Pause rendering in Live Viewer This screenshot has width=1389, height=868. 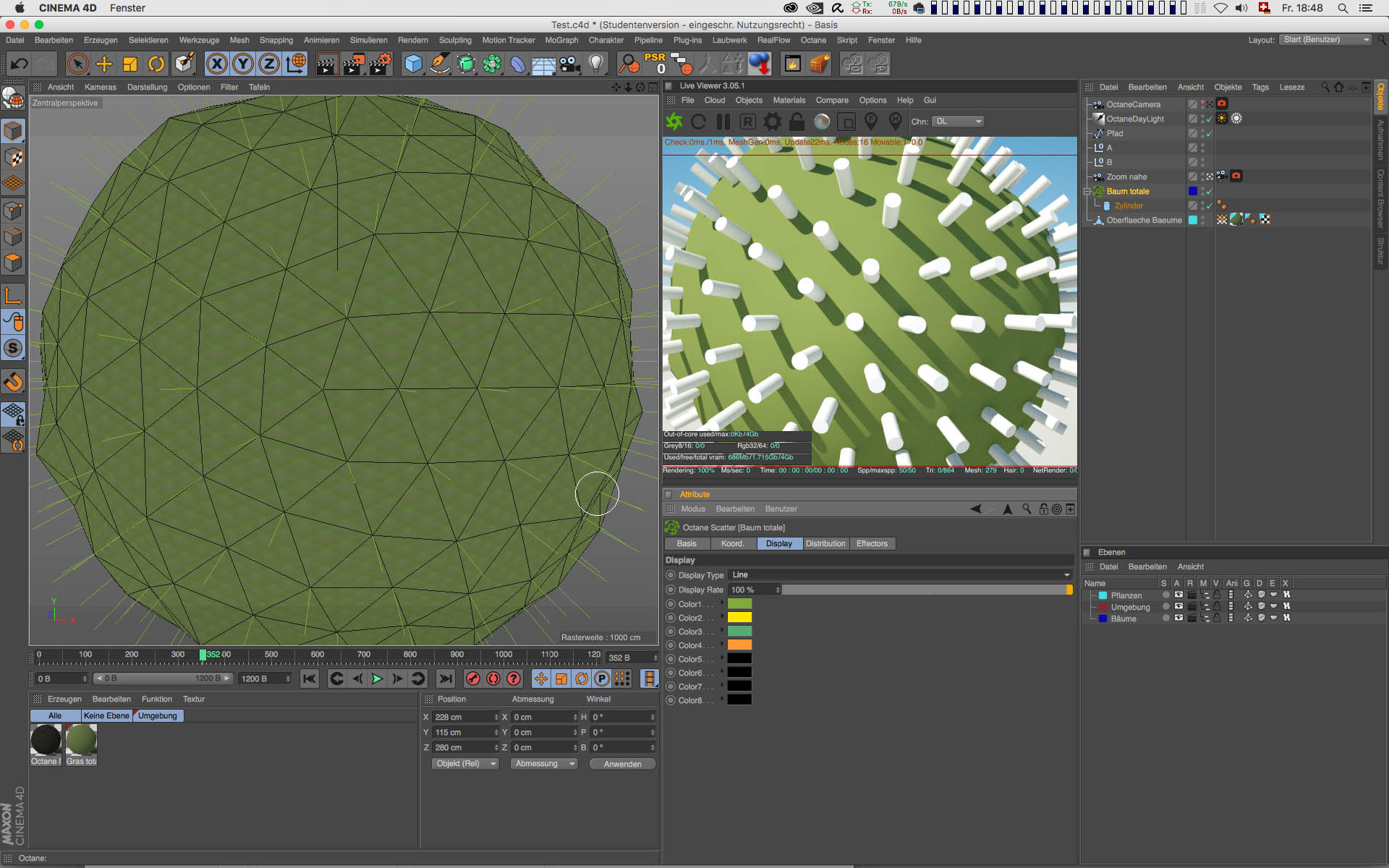(x=723, y=122)
